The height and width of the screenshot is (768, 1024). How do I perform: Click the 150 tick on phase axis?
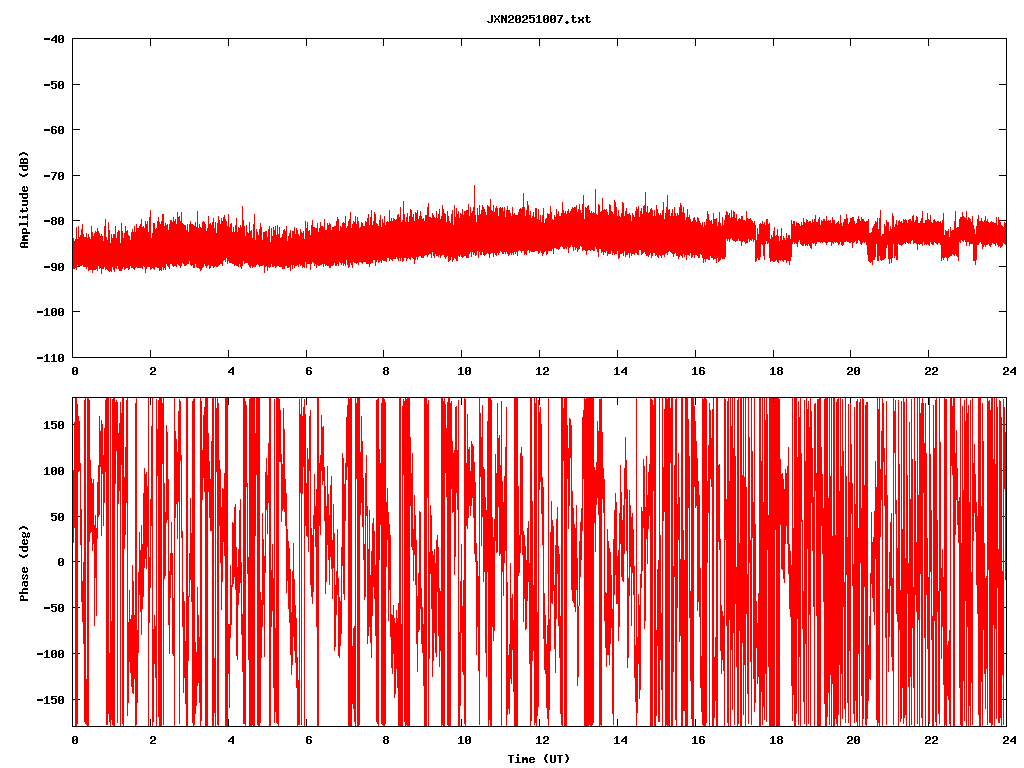point(54,425)
